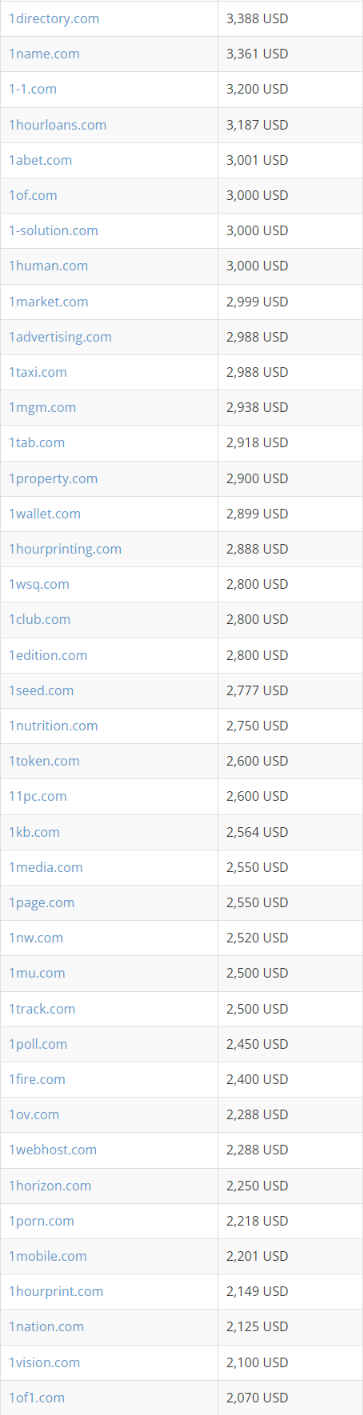Click the 1wallet.com domain link

(x=45, y=513)
